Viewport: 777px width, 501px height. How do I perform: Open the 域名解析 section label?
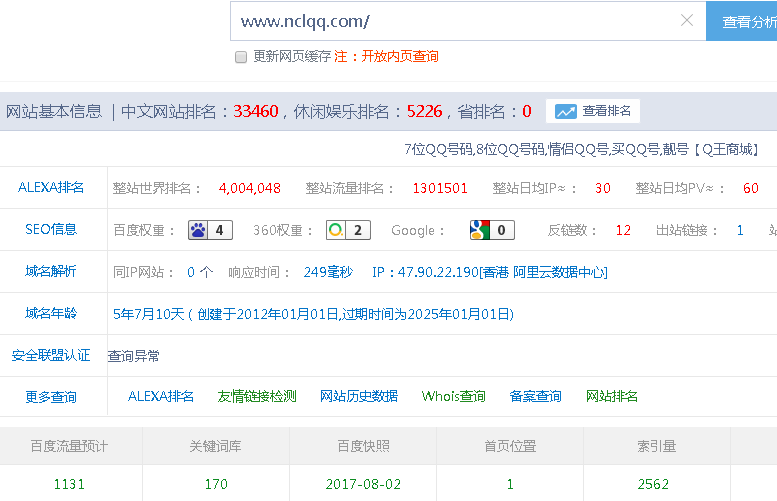pyautogui.click(x=51, y=272)
